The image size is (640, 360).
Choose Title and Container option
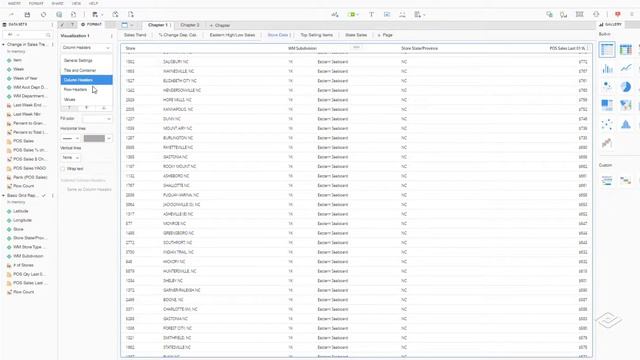(x=87, y=70)
